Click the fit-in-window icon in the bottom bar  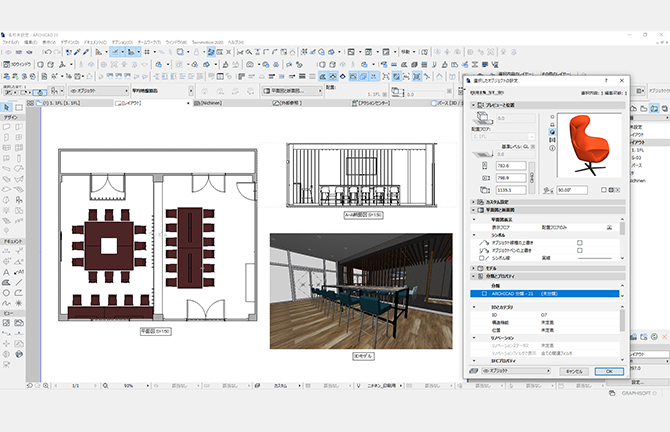46,385
